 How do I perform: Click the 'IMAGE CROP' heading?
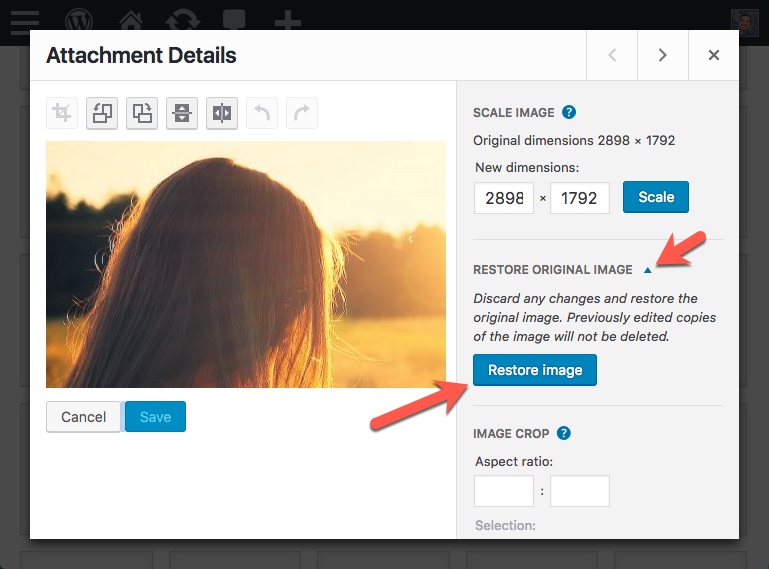[511, 434]
